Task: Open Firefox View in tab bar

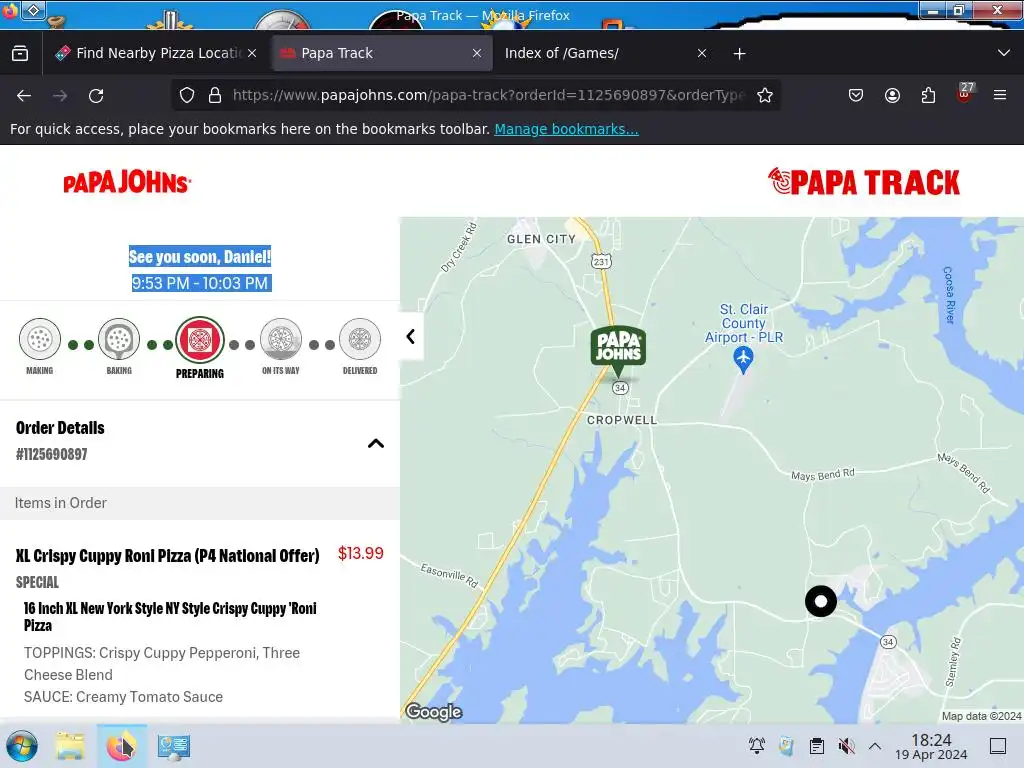Action: [20, 53]
